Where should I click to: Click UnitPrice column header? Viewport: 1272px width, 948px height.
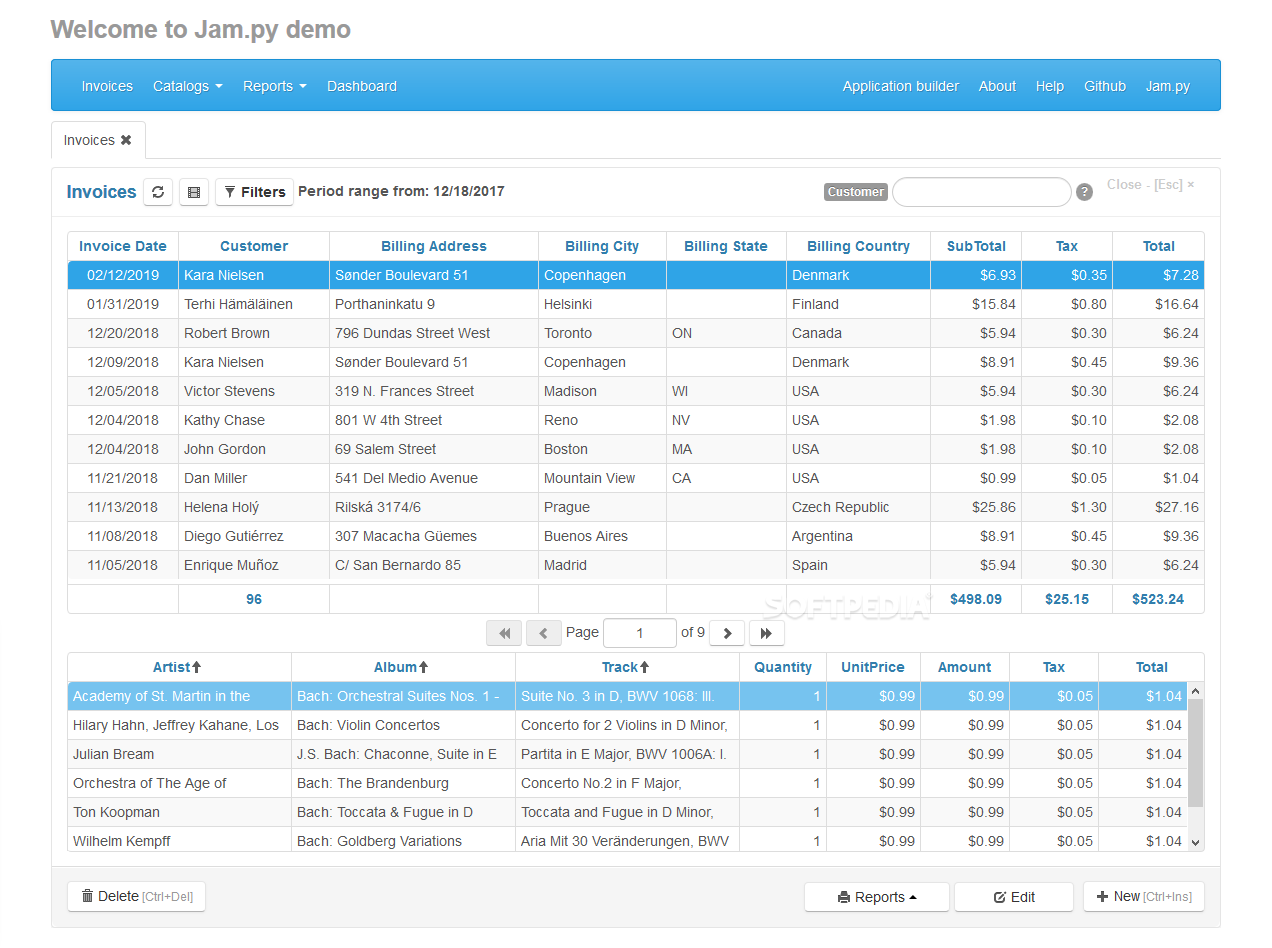coord(873,667)
